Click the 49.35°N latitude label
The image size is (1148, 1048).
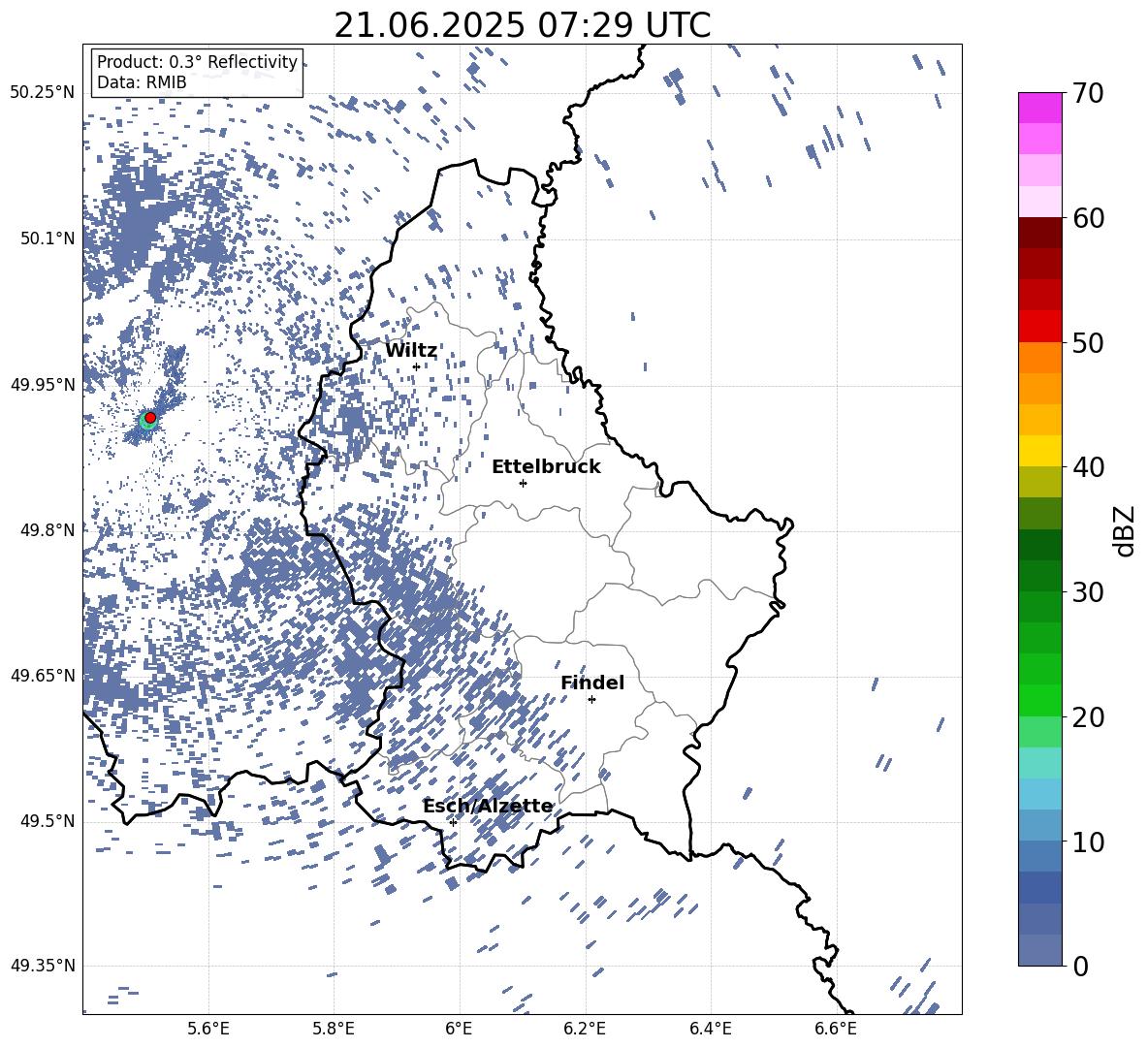44,966
